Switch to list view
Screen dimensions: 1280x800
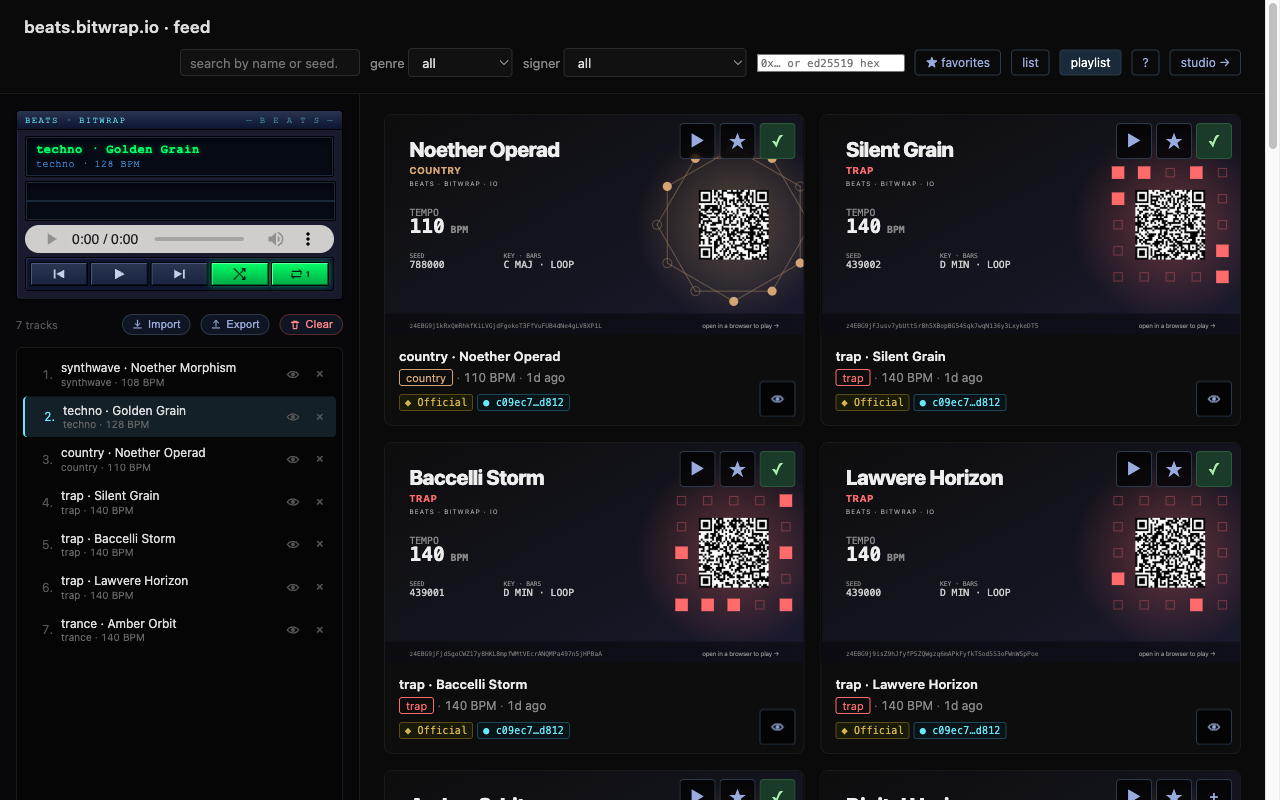(1030, 62)
